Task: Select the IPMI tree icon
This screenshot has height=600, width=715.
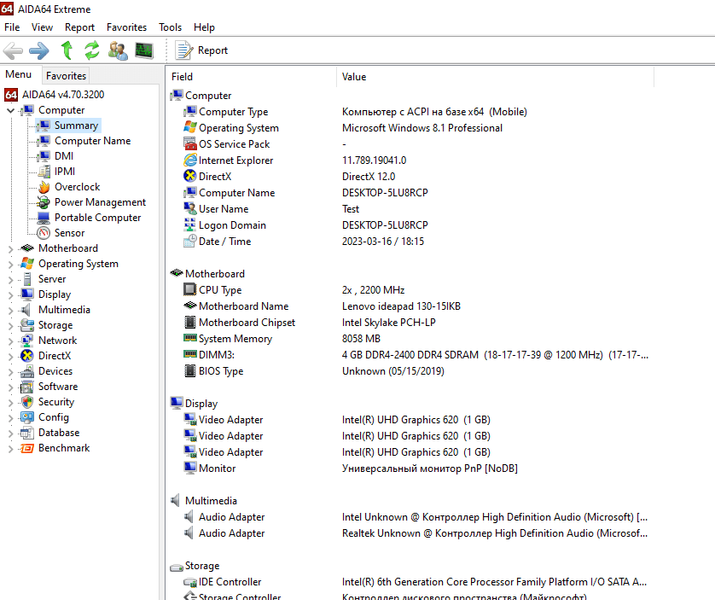Action: click(x=44, y=171)
